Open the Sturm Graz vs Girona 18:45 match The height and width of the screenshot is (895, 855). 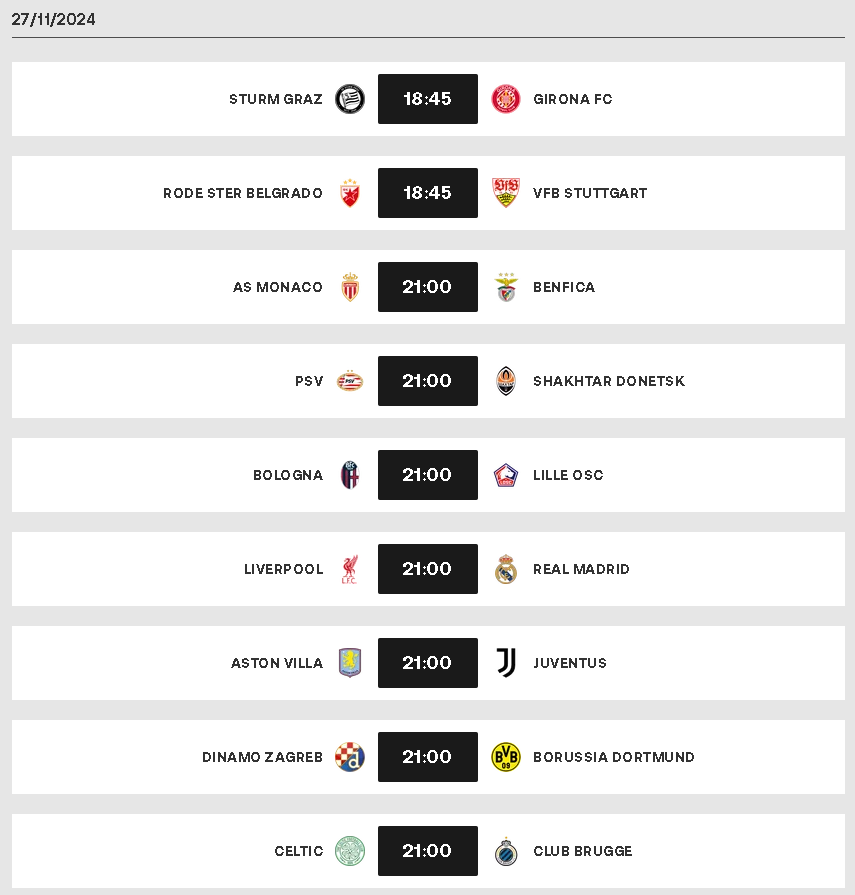[x=428, y=99]
